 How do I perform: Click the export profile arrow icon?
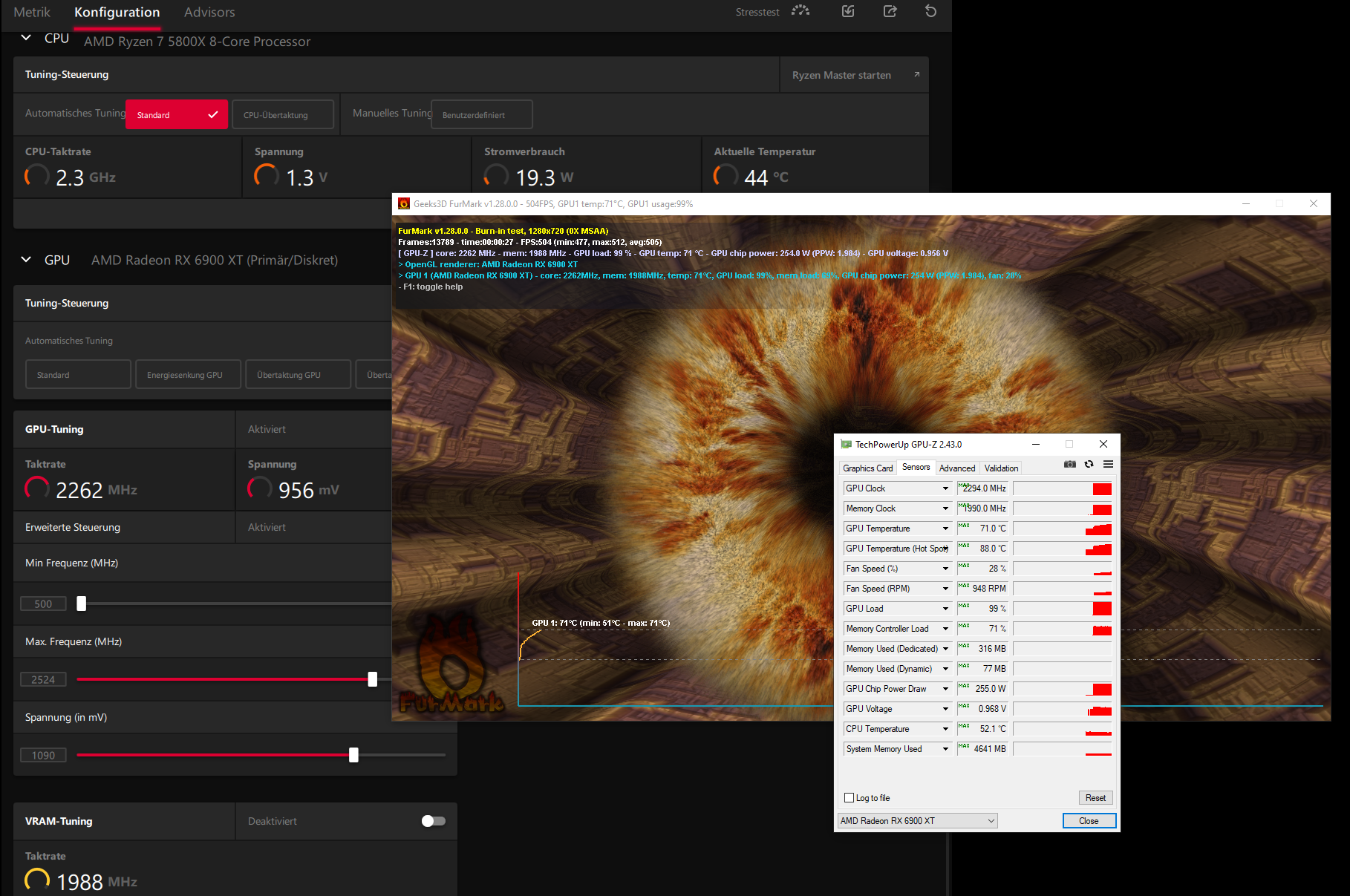tap(890, 11)
